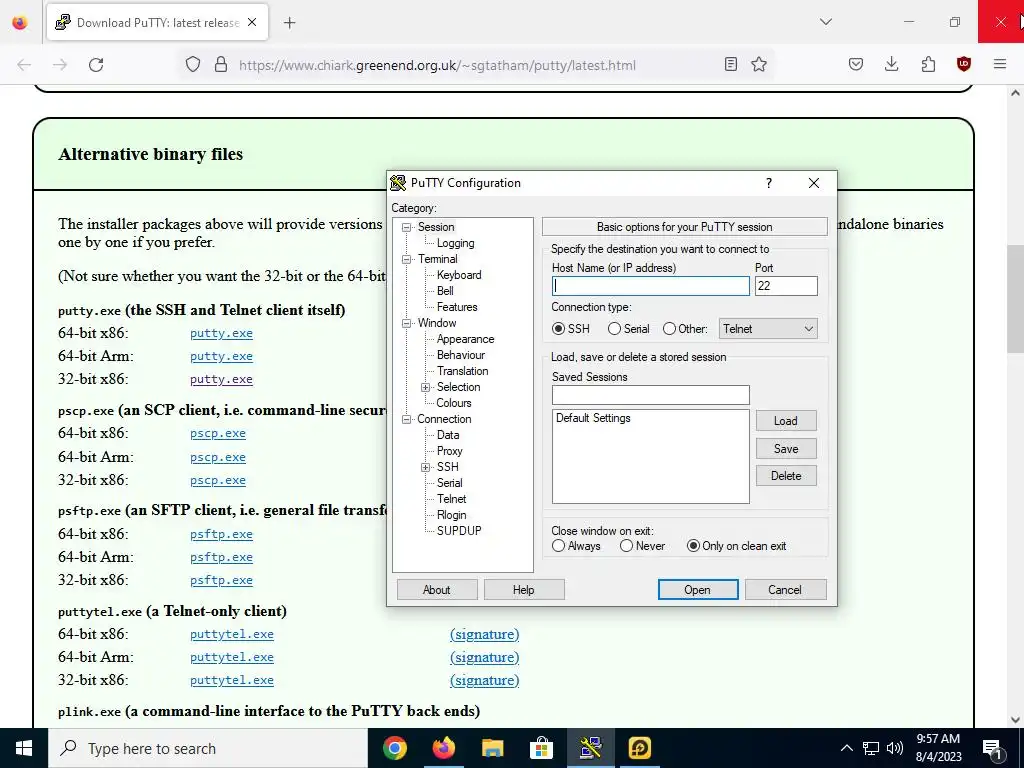Click the Saved Sessions text field
This screenshot has height=768, width=1024.
[650, 395]
